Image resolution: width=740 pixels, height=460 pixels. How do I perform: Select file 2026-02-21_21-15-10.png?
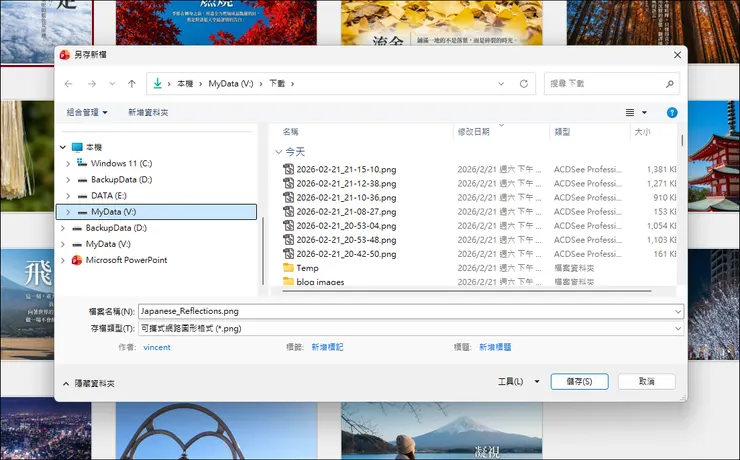(346, 169)
